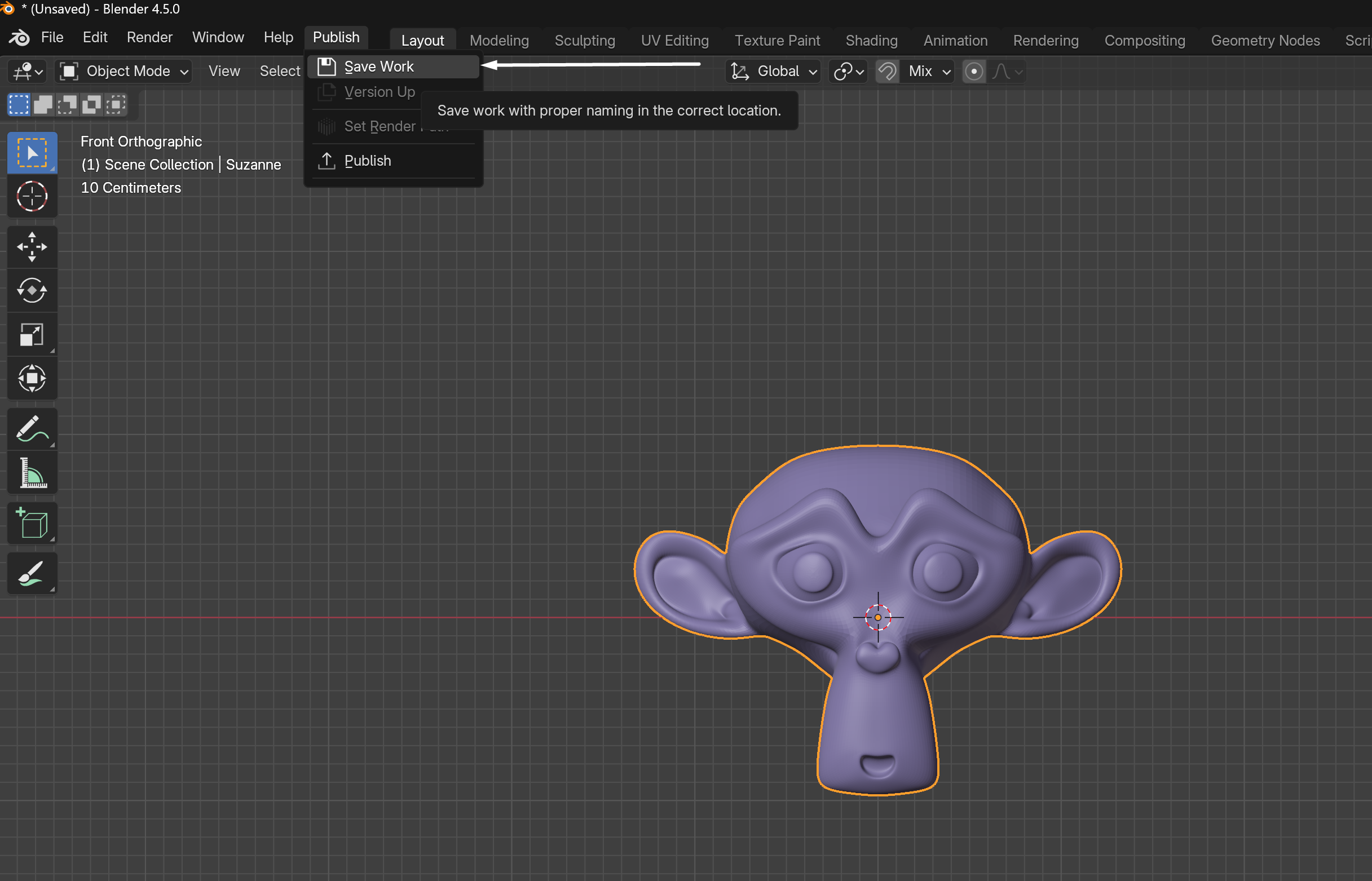The height and width of the screenshot is (881, 1372).
Task: Select the brush tool below Add Cube
Action: [32, 573]
